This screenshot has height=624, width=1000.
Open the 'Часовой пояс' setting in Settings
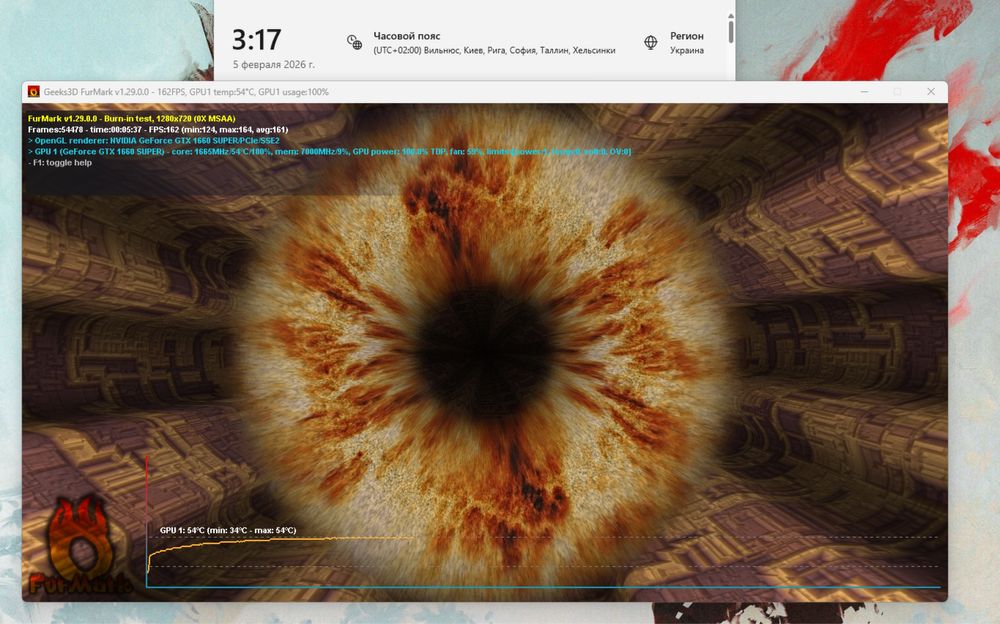point(481,43)
